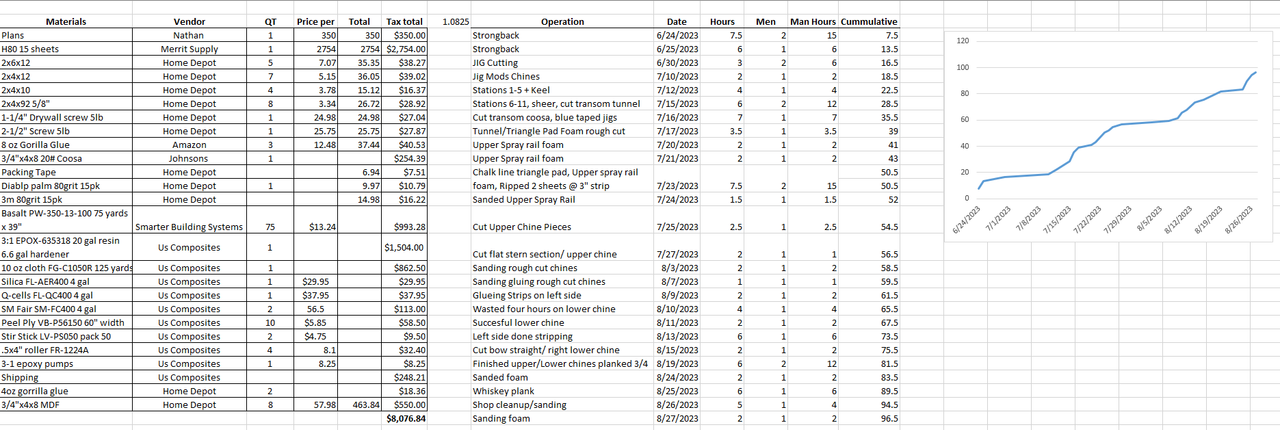Image resolution: width=1280 pixels, height=430 pixels.
Task: Select Cut transom coosa operation cell
Action: coord(563,117)
